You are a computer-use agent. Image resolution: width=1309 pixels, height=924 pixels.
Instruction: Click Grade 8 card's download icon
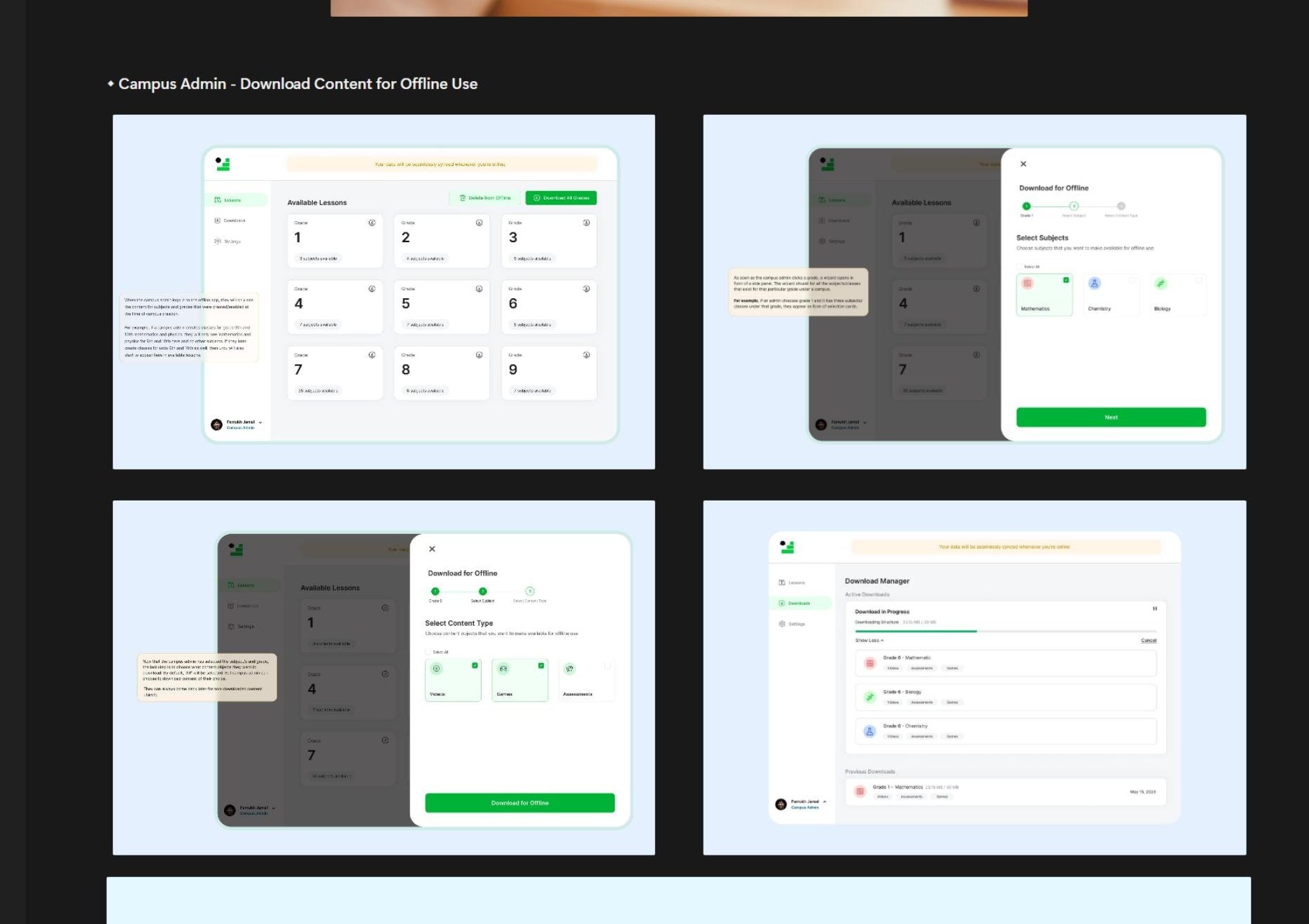coord(479,355)
